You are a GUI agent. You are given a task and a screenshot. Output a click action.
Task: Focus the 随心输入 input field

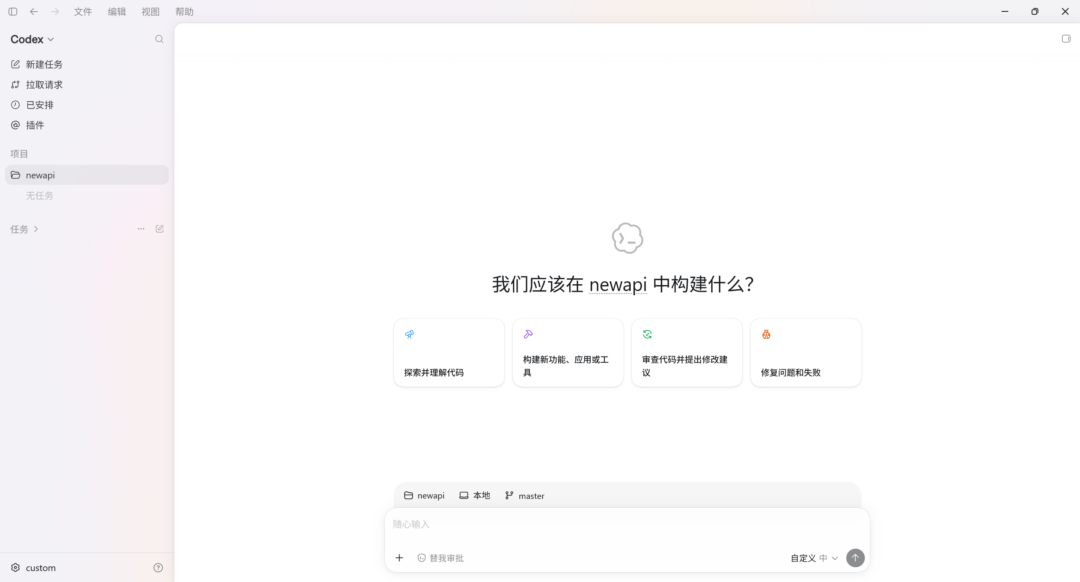tap(627, 525)
